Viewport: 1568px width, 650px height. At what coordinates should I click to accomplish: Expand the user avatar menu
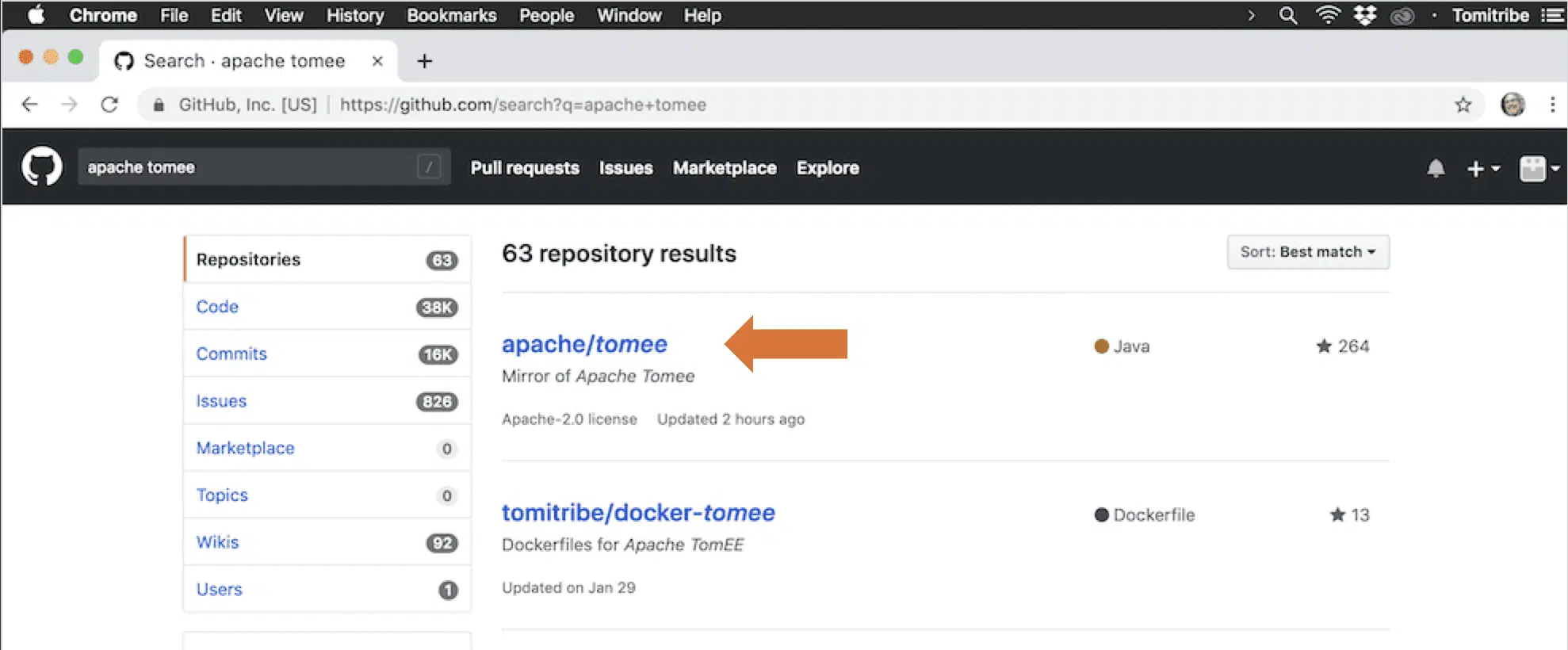click(1539, 168)
